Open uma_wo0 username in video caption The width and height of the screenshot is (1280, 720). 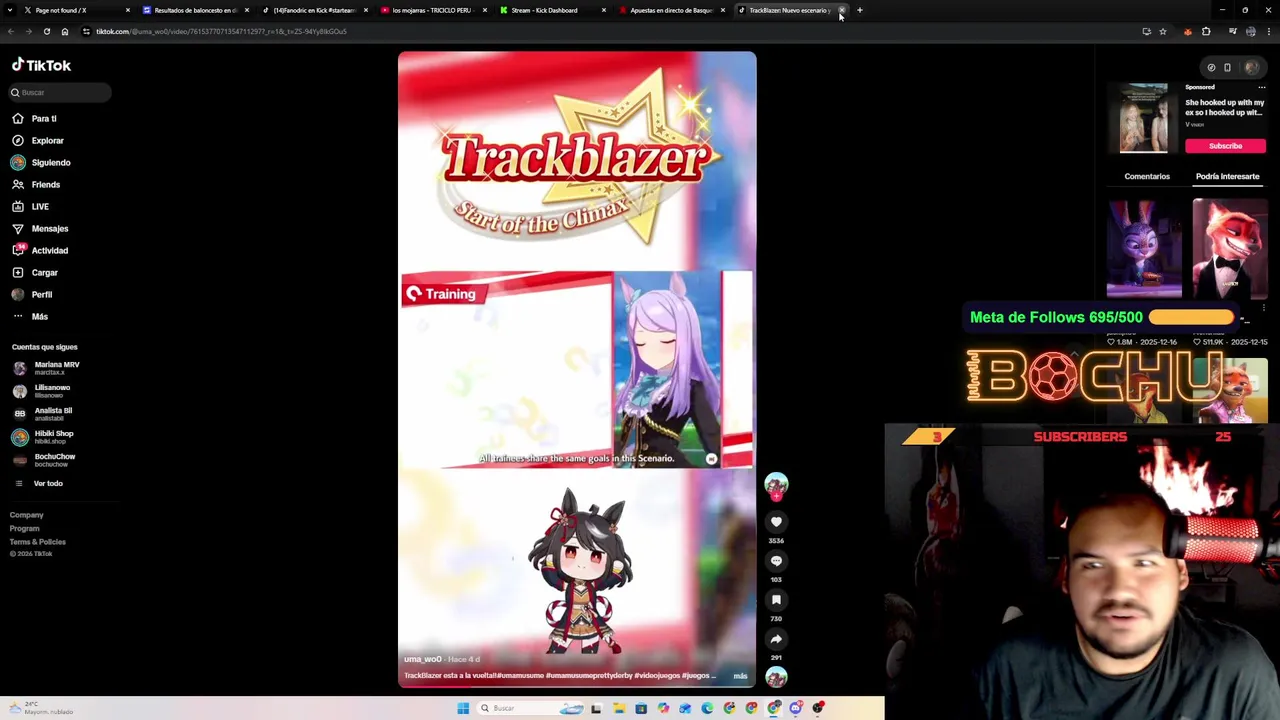(x=422, y=659)
